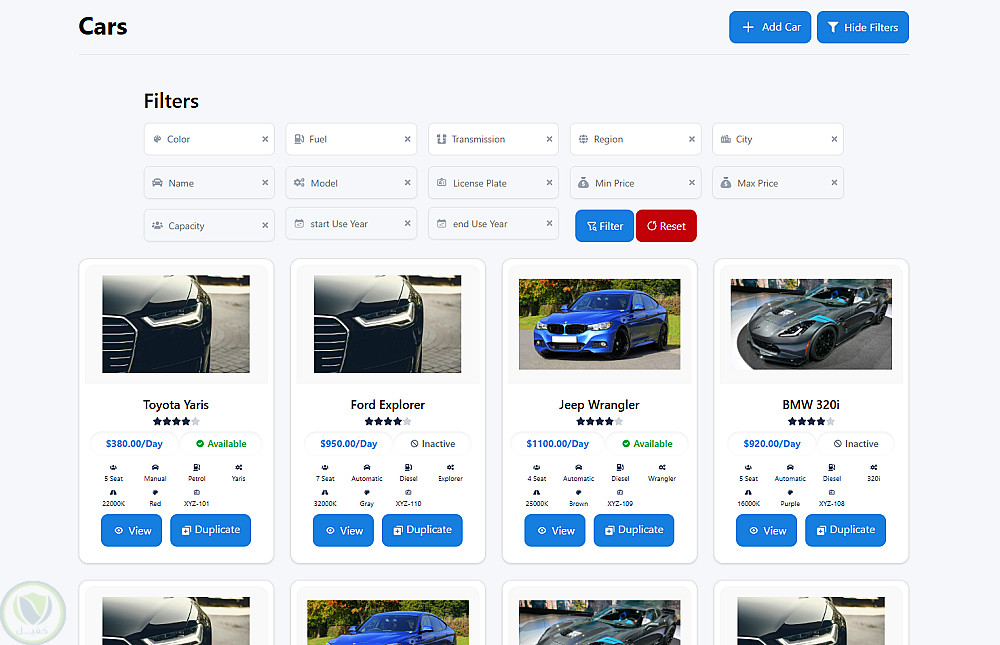This screenshot has width=1000, height=645.
Task: Clear the Fuel filter with its X
Action: click(x=408, y=139)
